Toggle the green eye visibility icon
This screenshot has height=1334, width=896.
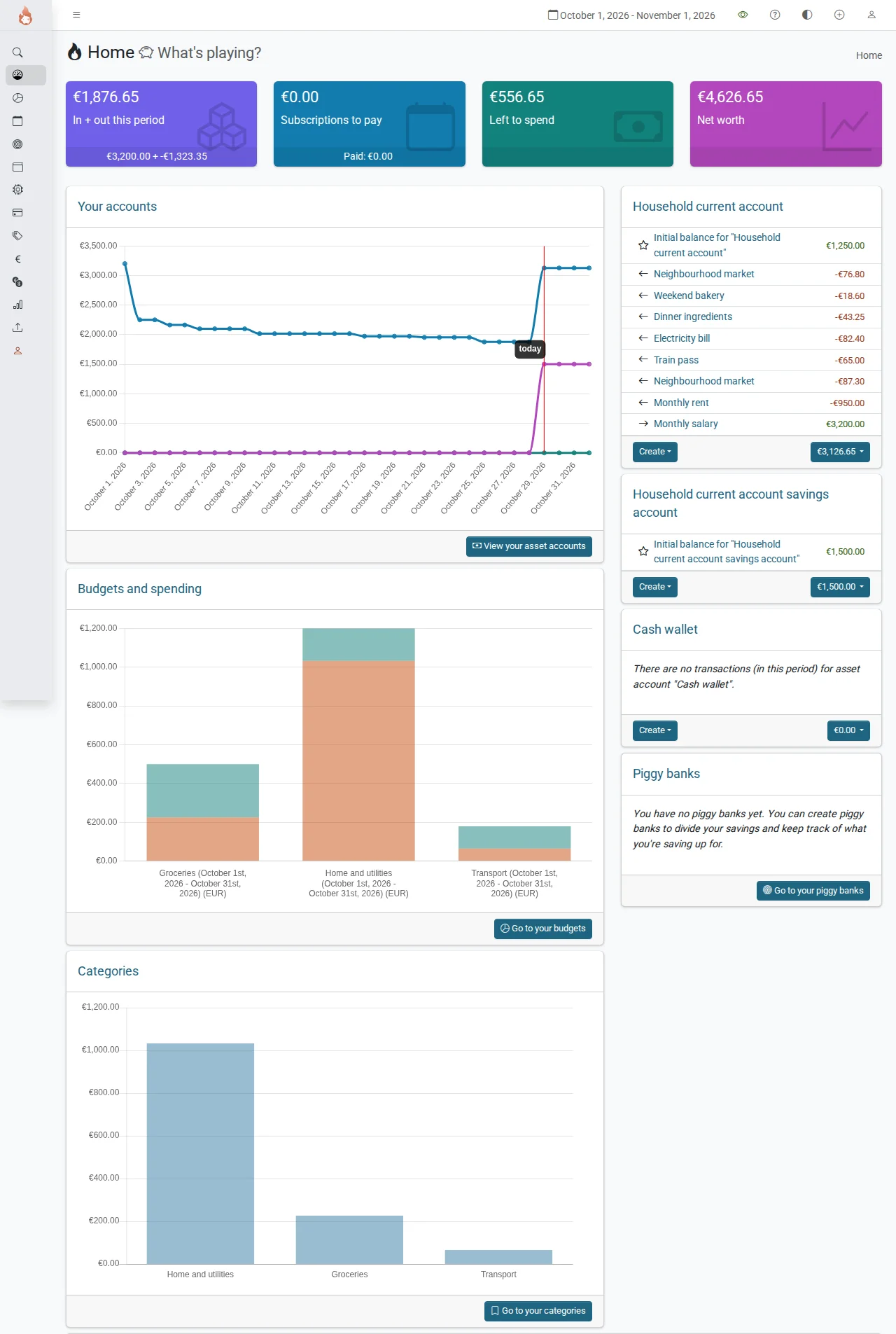pos(743,15)
